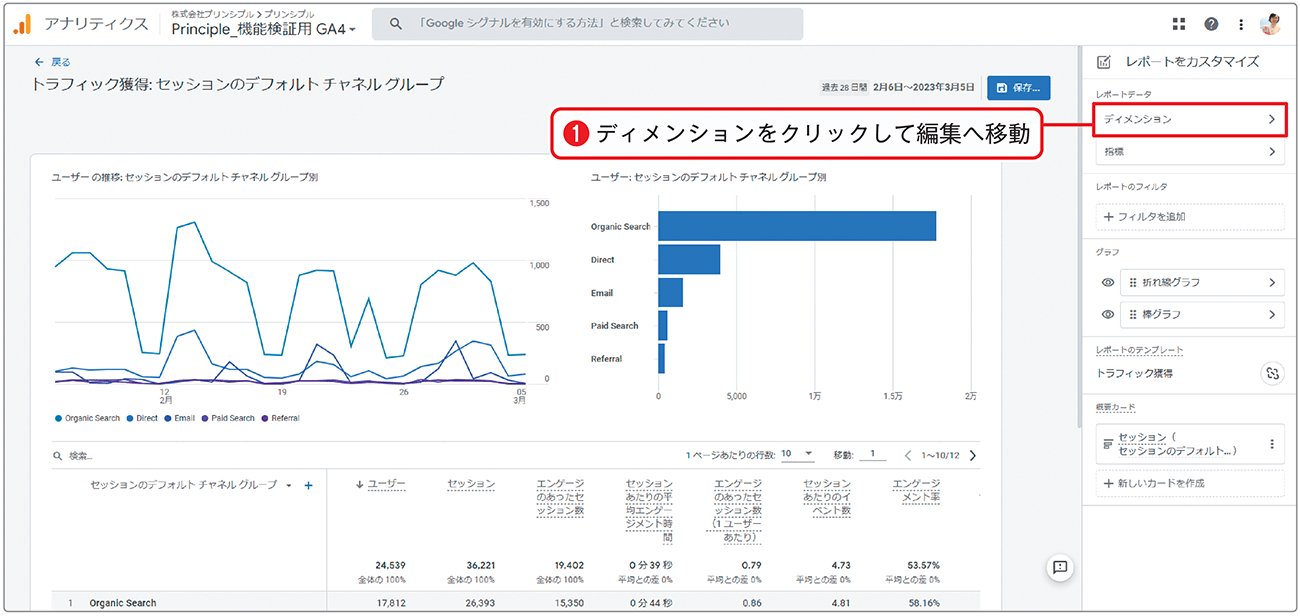
Task: Open the help question mark icon
Action: tap(1211, 24)
